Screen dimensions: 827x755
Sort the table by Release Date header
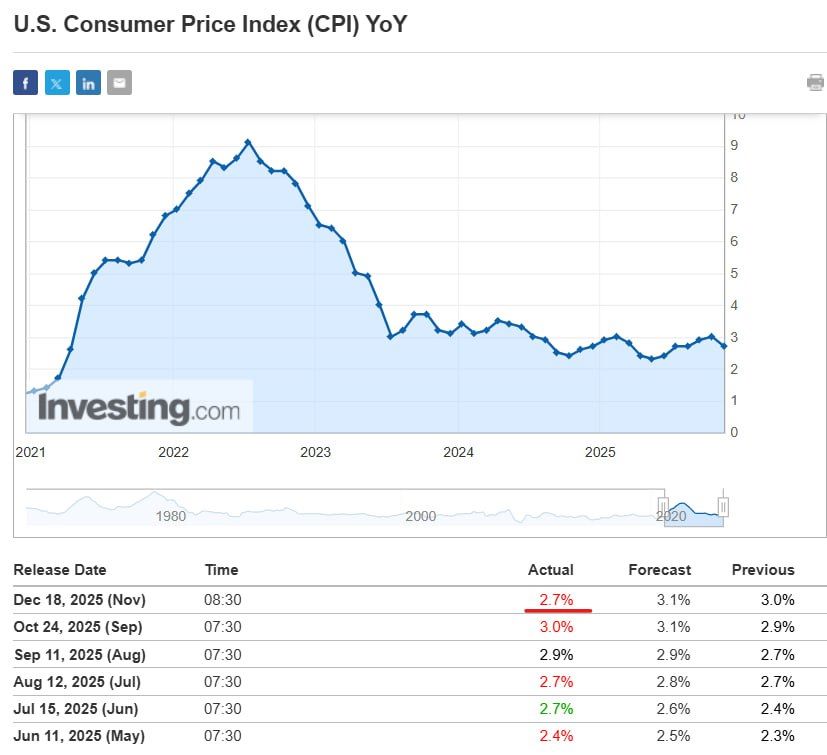(x=62, y=570)
